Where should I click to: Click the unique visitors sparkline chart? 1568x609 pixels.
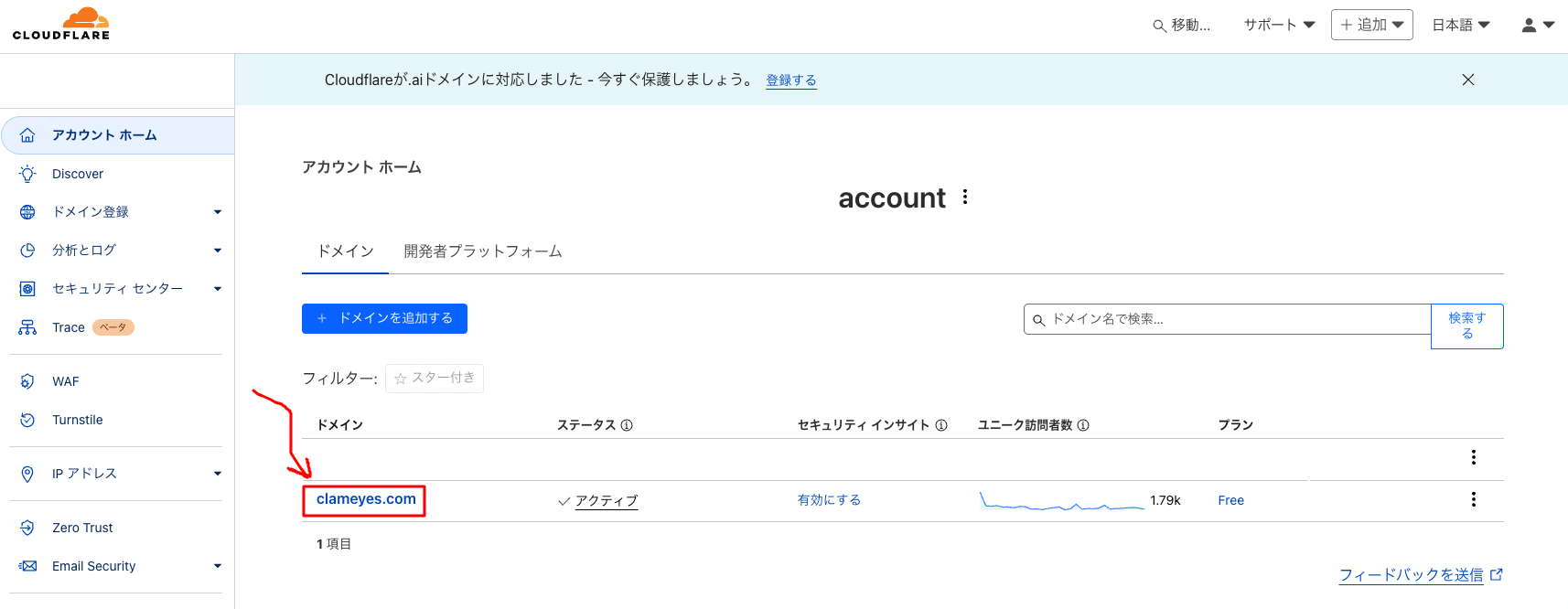coord(1062,500)
